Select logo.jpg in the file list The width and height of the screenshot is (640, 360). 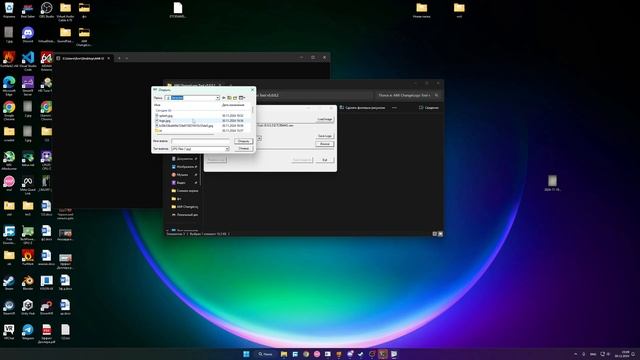164,121
